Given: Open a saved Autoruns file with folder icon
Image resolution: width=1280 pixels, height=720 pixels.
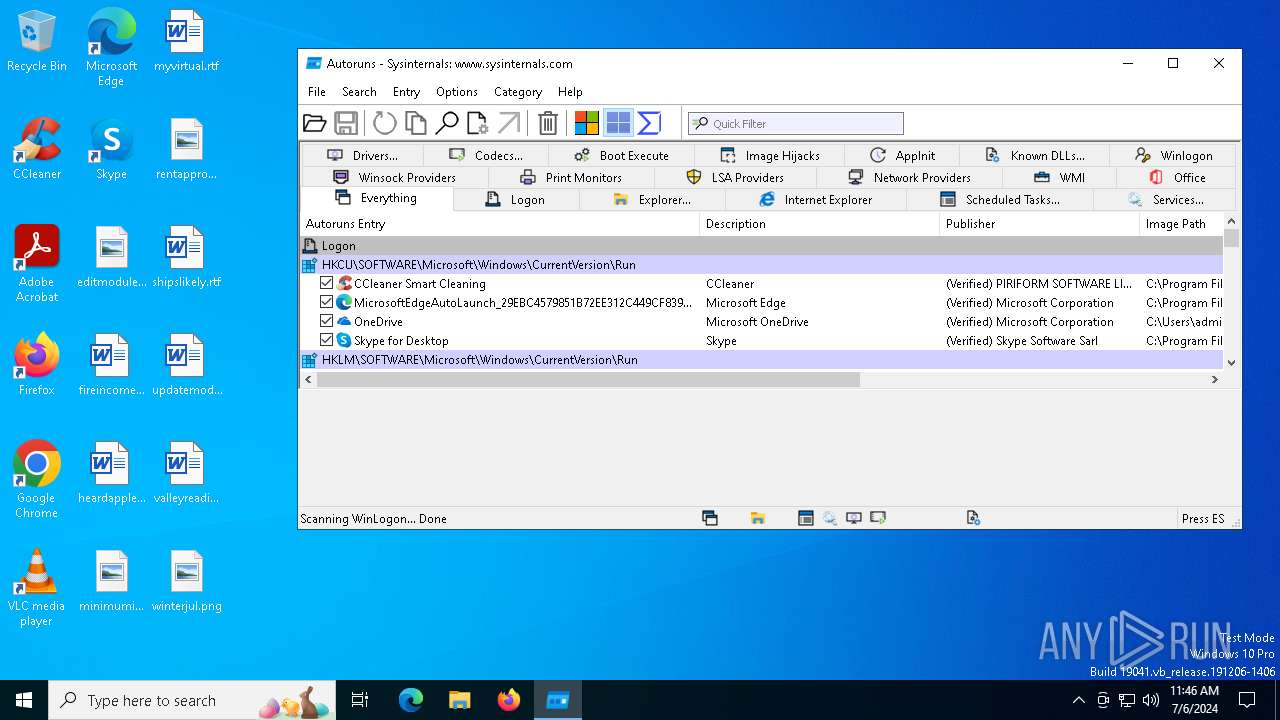Looking at the screenshot, I should 315,123.
